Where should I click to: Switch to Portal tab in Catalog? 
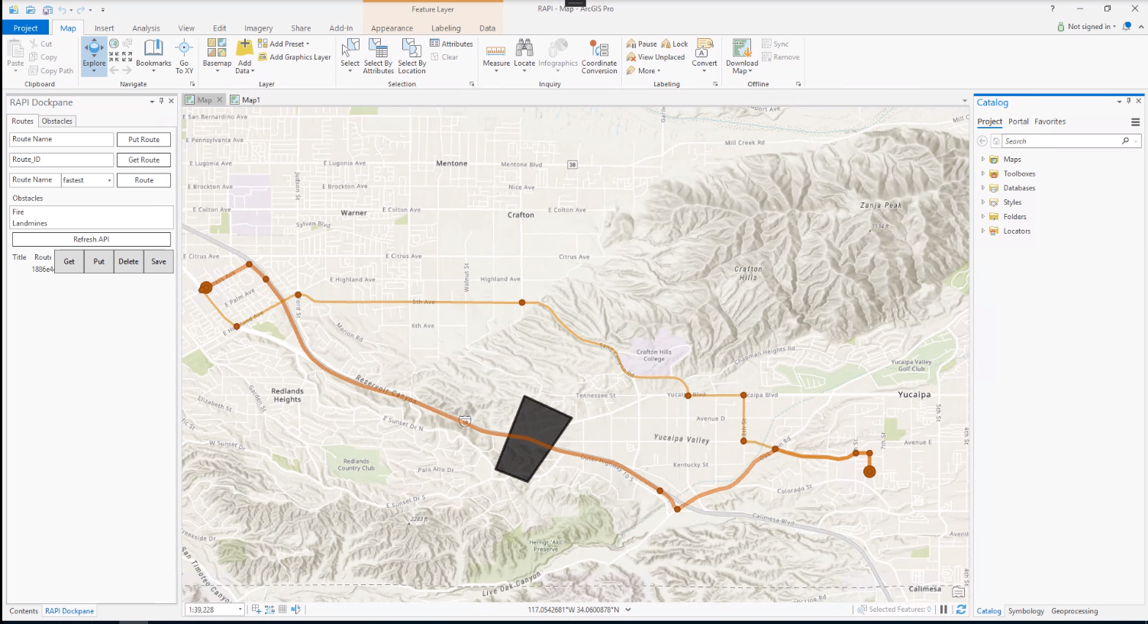pos(1018,122)
